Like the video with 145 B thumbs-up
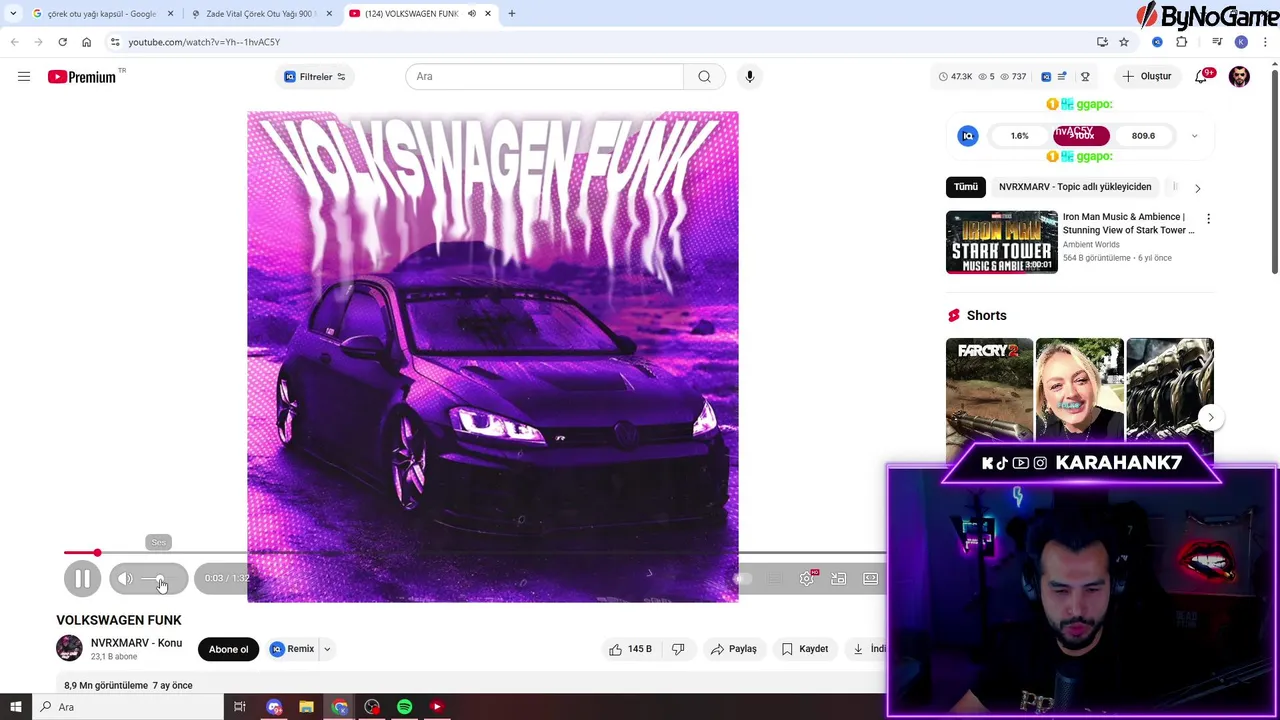The width and height of the screenshot is (1280, 720). [x=630, y=649]
